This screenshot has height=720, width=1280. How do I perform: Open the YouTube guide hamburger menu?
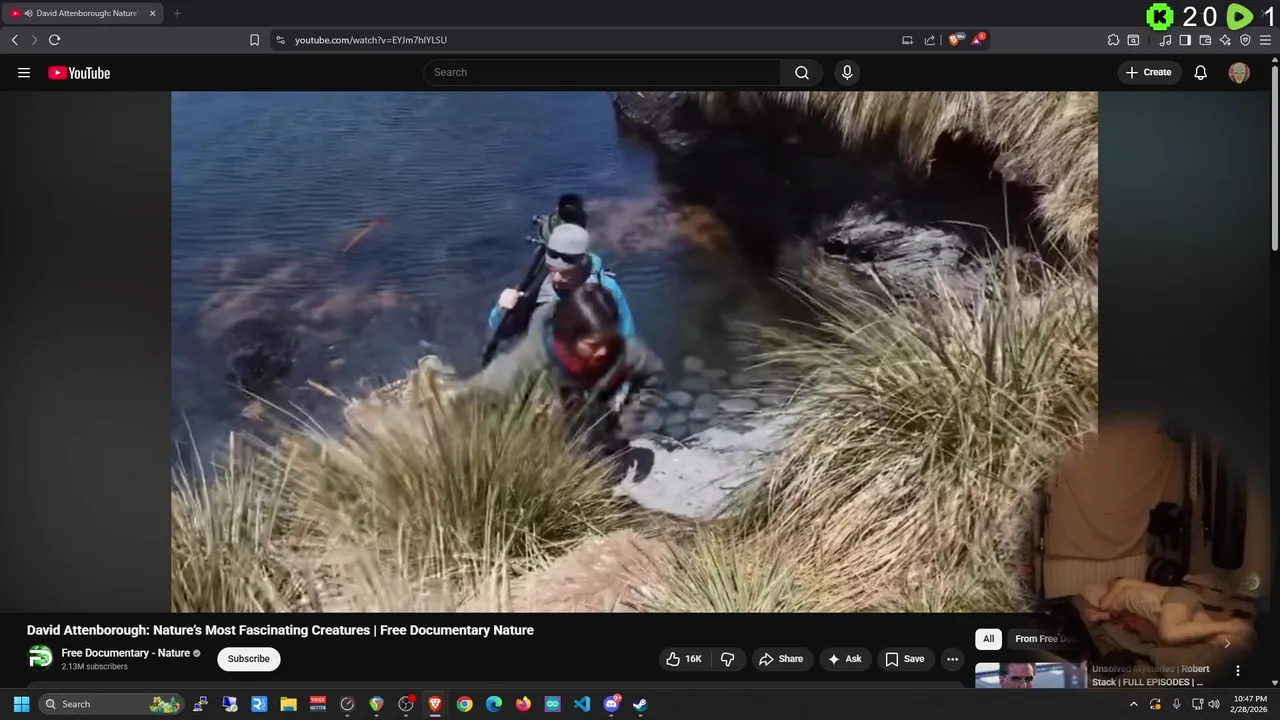pyautogui.click(x=24, y=72)
